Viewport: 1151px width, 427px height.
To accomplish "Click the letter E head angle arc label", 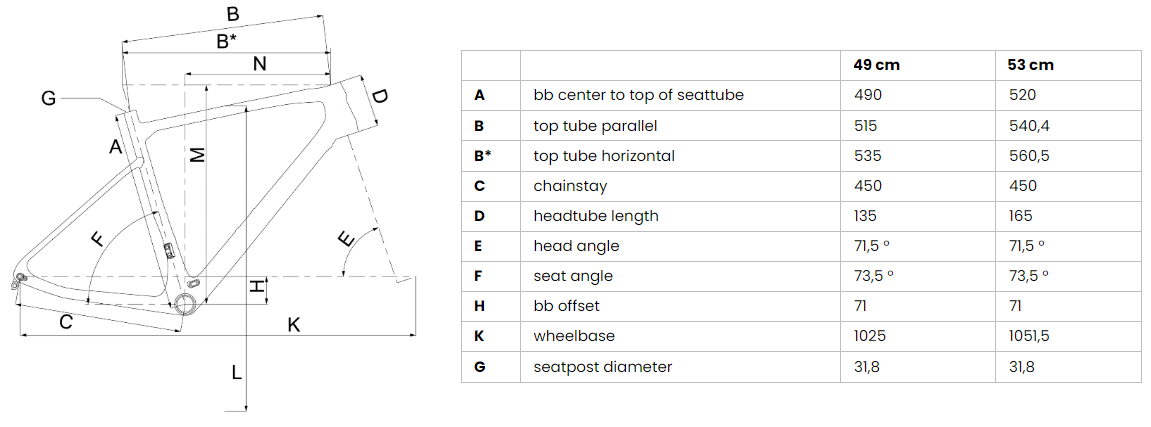I will (345, 238).
